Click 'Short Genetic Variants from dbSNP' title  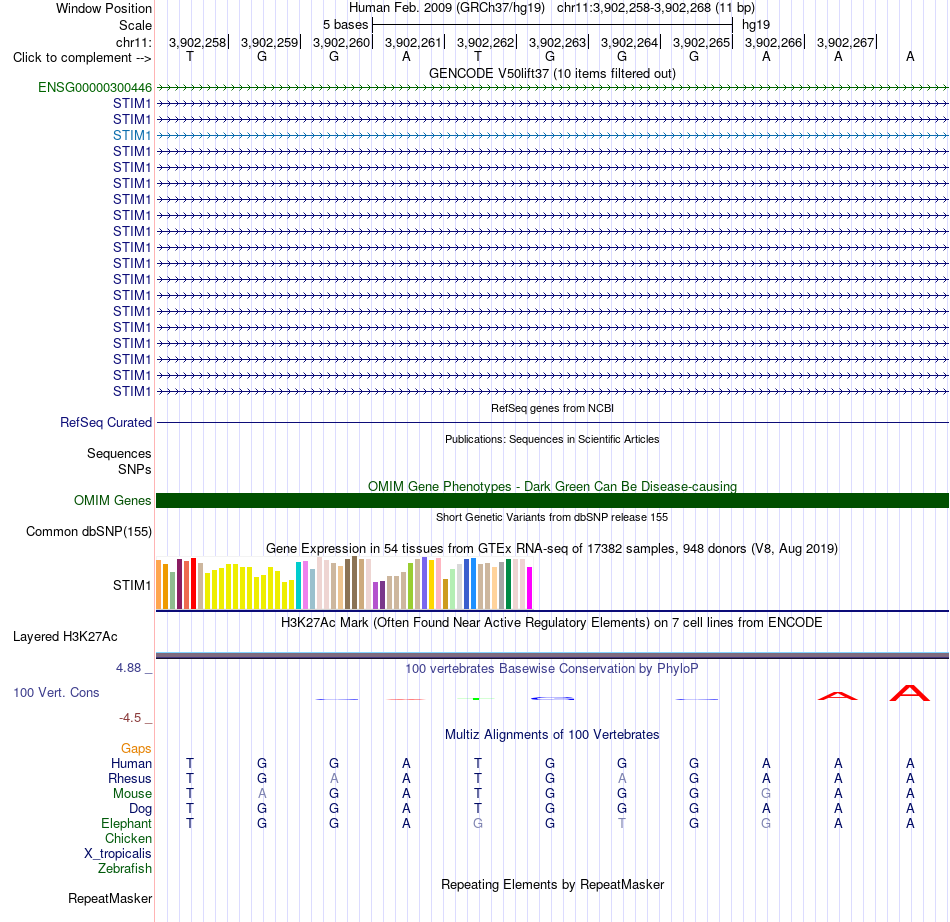point(552,517)
